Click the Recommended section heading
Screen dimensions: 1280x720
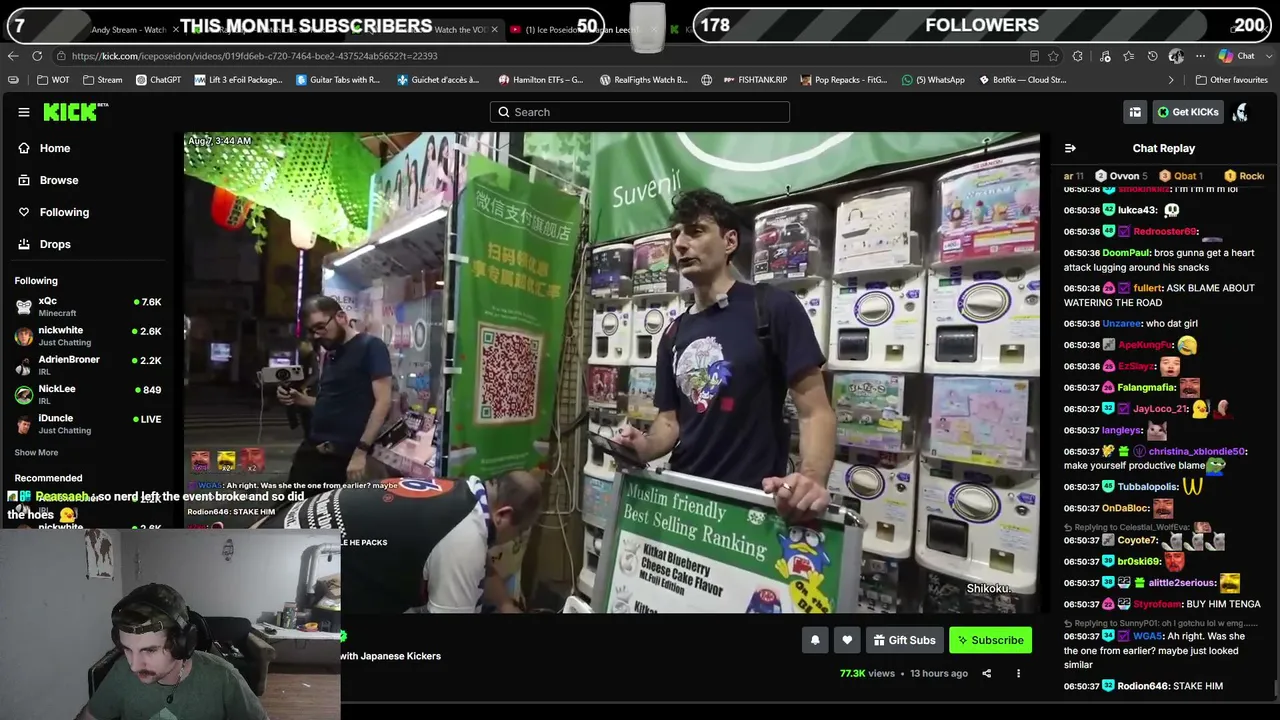point(48,478)
